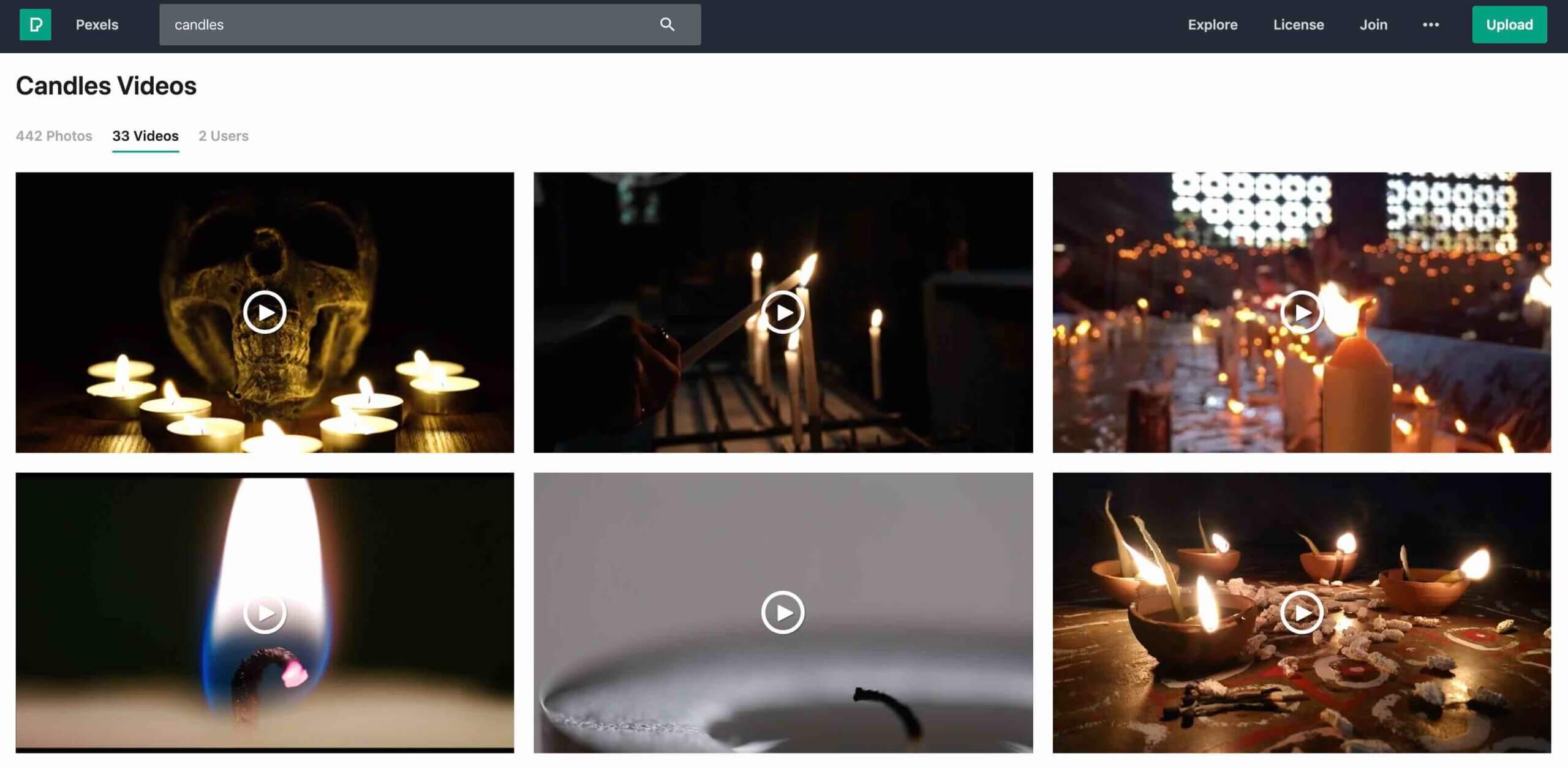Click the play button on diya candles video
The width and height of the screenshot is (1568, 767).
click(1302, 612)
